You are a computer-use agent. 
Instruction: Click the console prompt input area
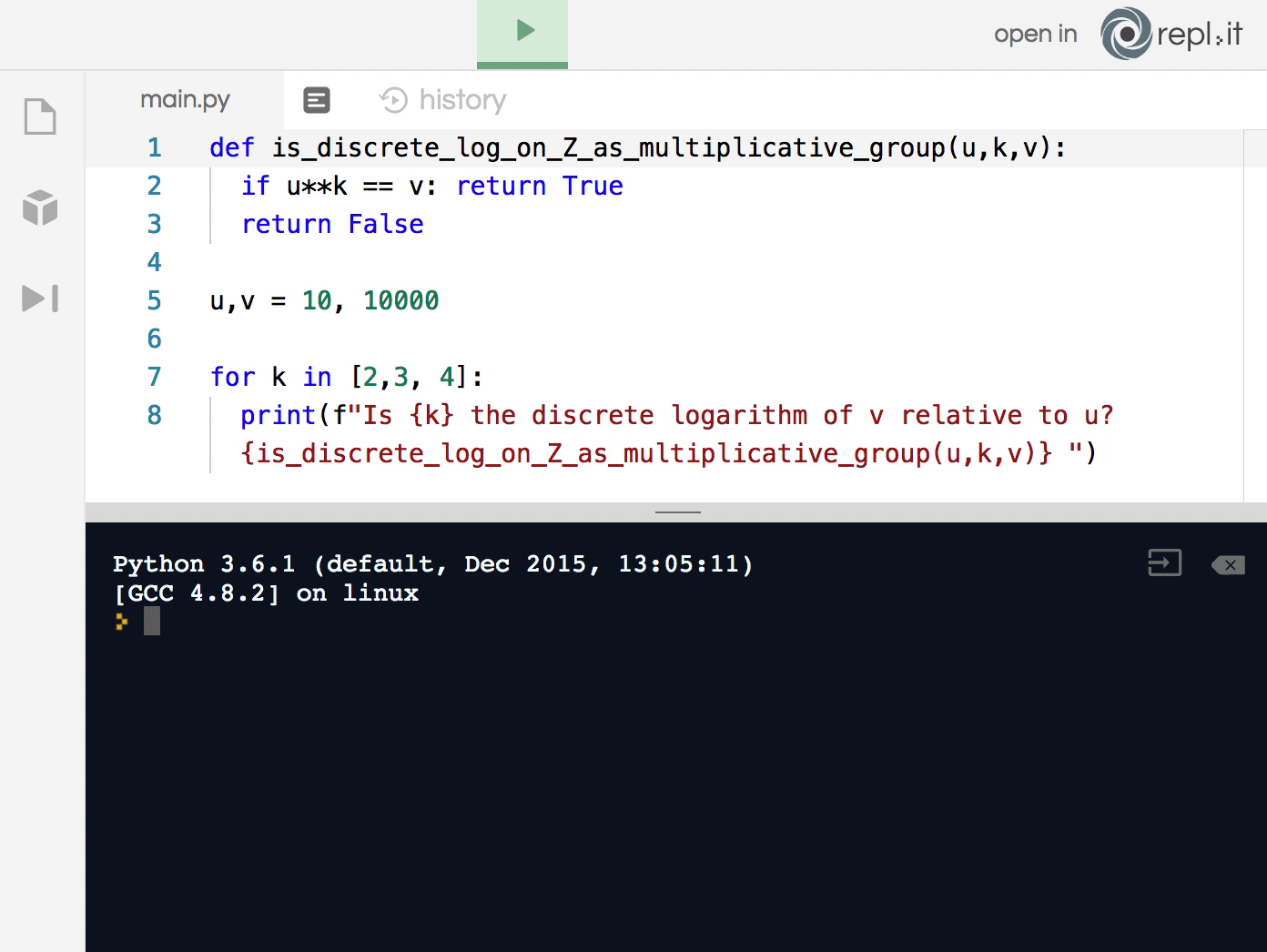coord(152,622)
